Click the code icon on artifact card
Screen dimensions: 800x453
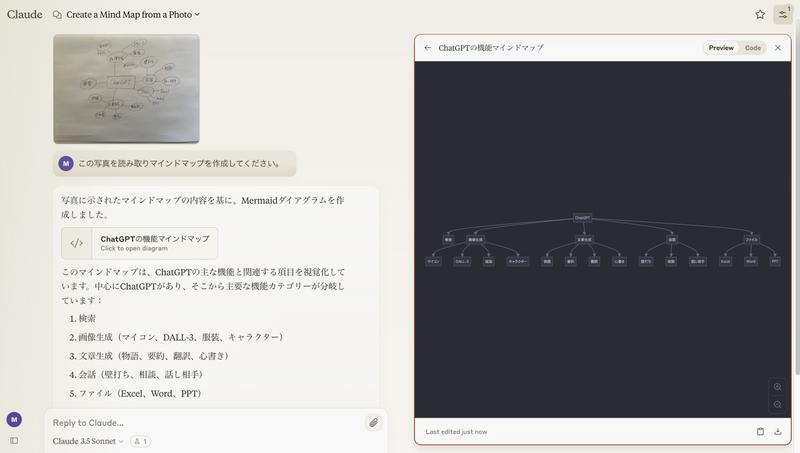[x=77, y=243]
